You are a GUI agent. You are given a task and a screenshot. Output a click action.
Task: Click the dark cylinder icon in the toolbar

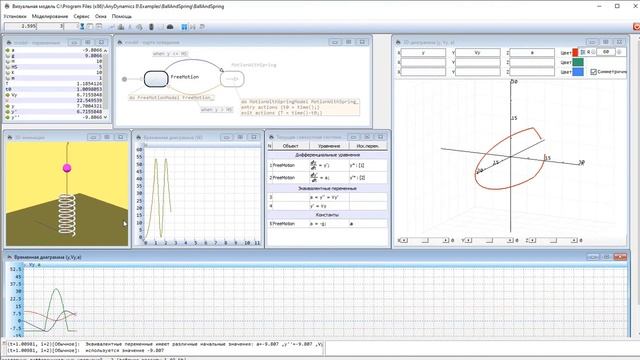click(151, 27)
